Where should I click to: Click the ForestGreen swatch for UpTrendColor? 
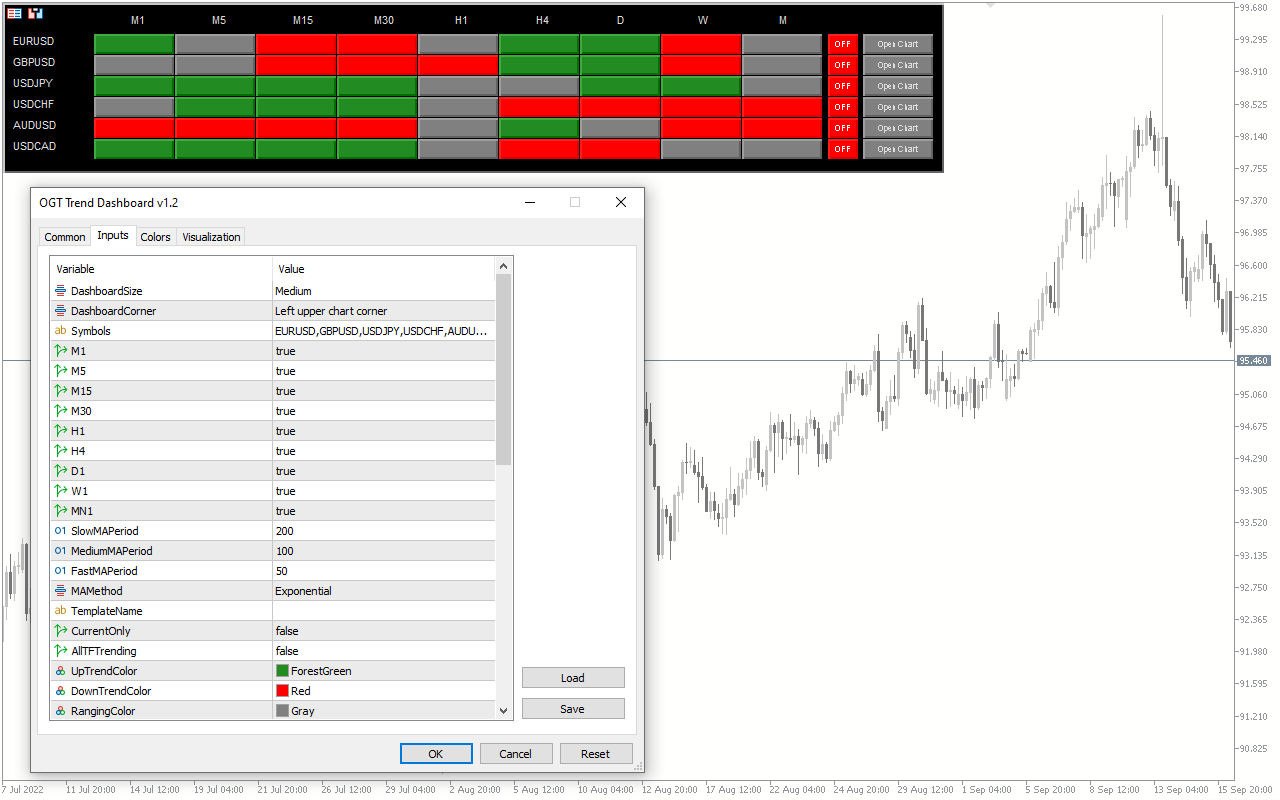pyautogui.click(x=282, y=671)
